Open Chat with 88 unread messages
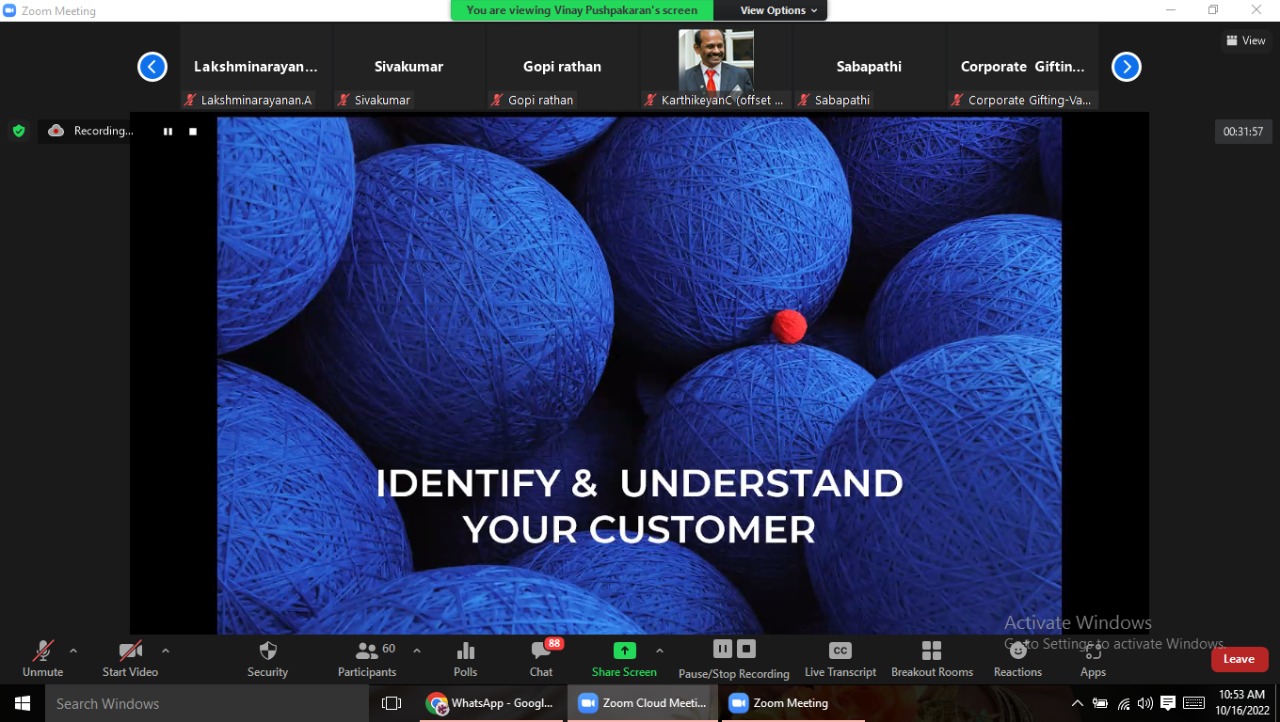The width and height of the screenshot is (1280, 722). 541,658
